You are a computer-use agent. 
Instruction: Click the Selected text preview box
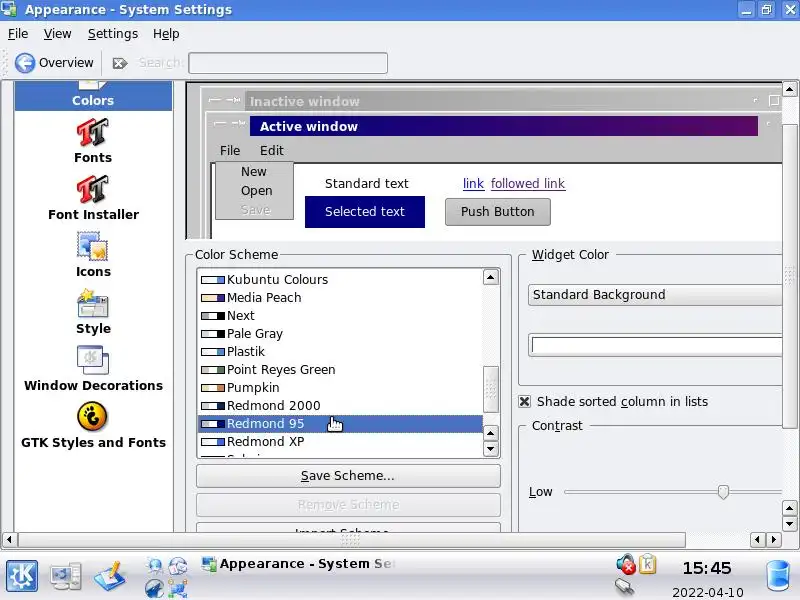(365, 212)
